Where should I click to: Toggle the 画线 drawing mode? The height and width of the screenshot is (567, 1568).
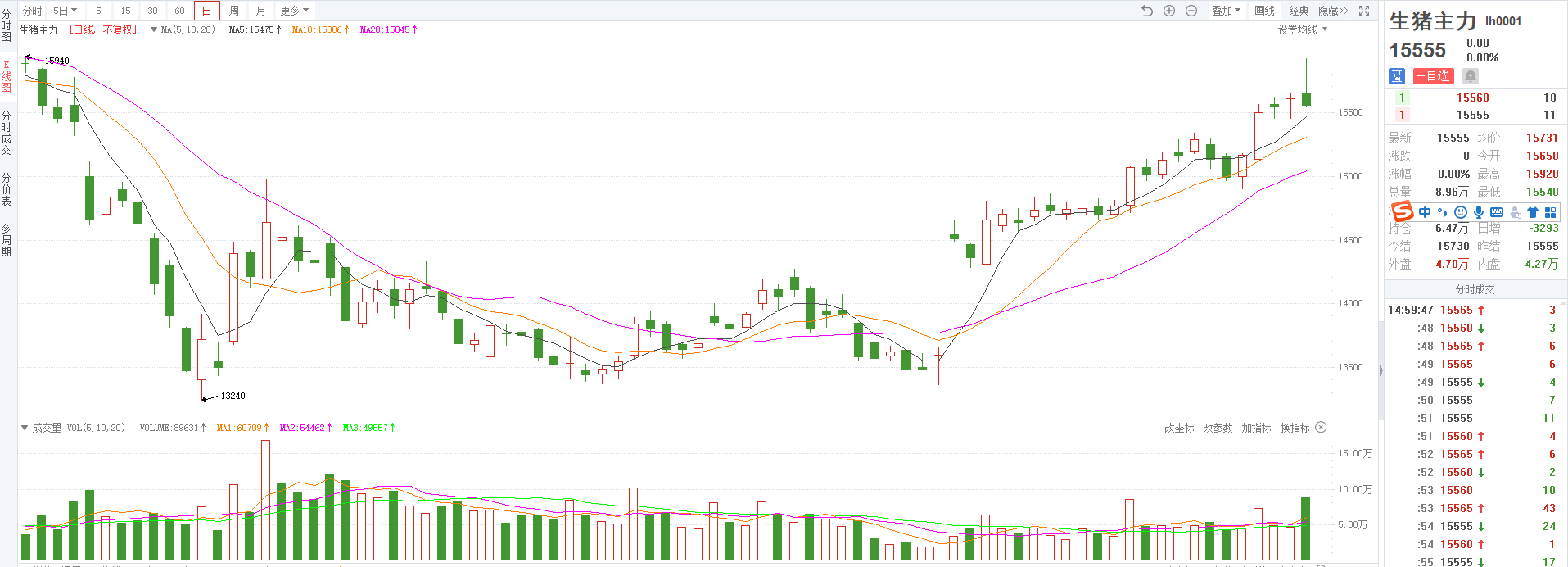(x=1265, y=11)
